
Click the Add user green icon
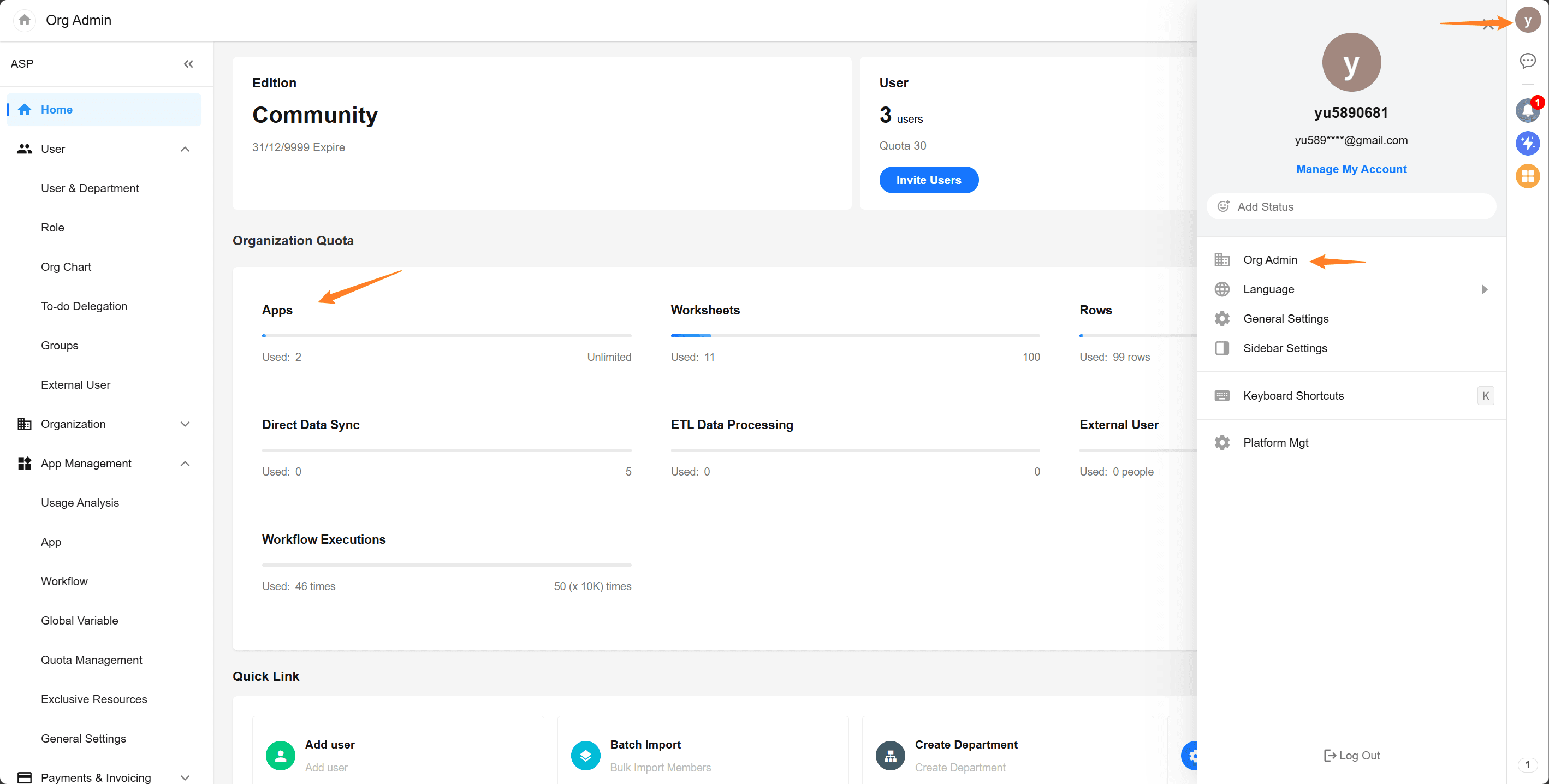point(280,755)
